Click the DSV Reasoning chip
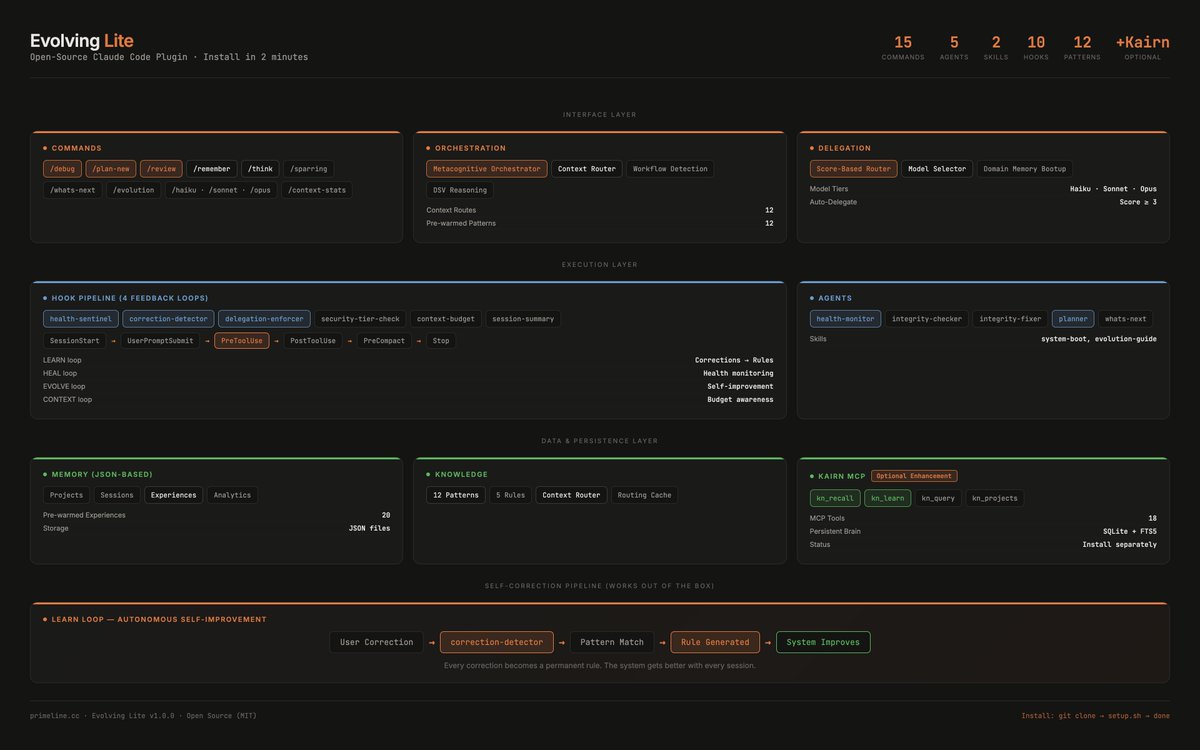 coord(460,190)
